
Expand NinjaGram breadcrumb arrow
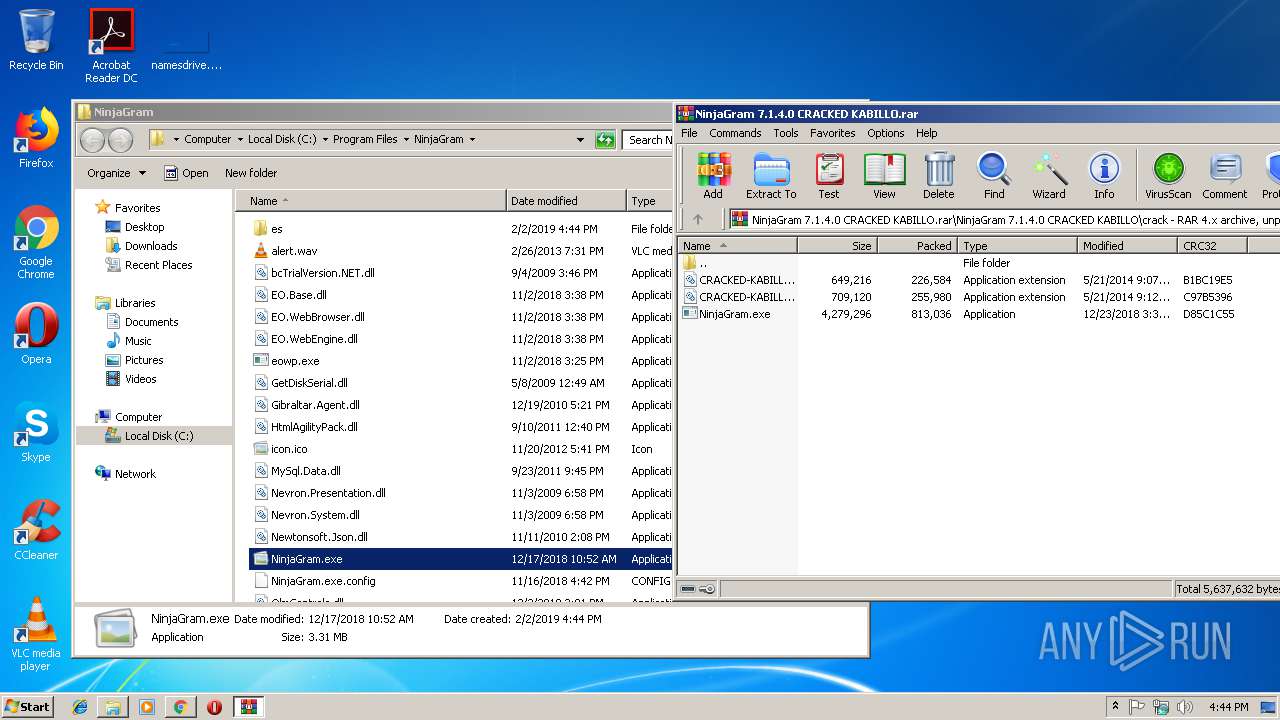472,140
